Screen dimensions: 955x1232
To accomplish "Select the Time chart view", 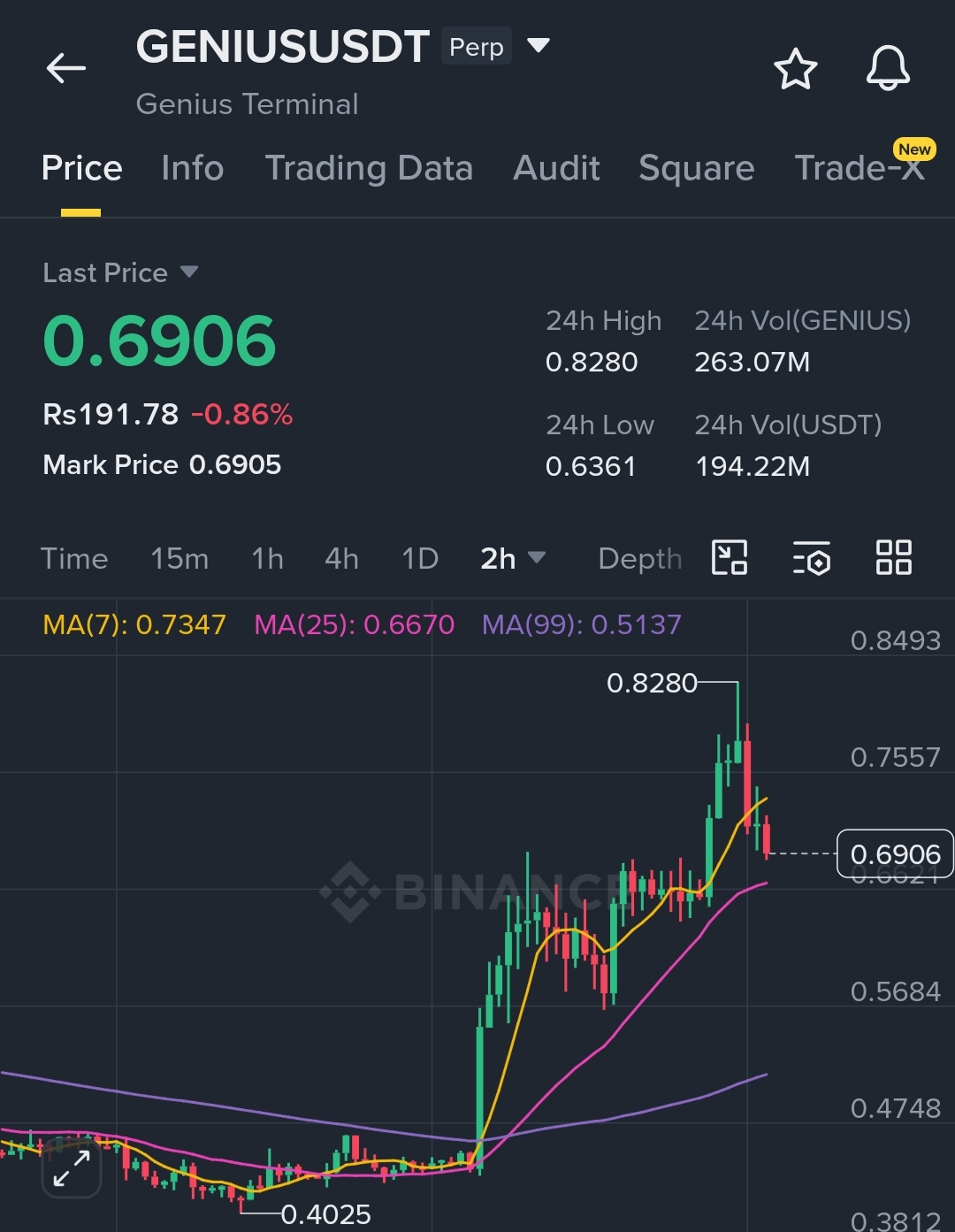I will 74,559.
